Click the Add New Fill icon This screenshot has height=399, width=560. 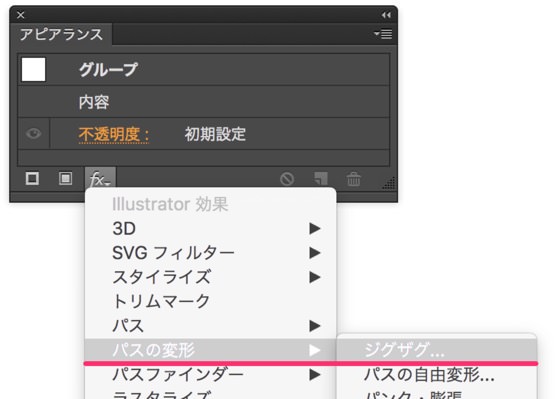point(65,178)
